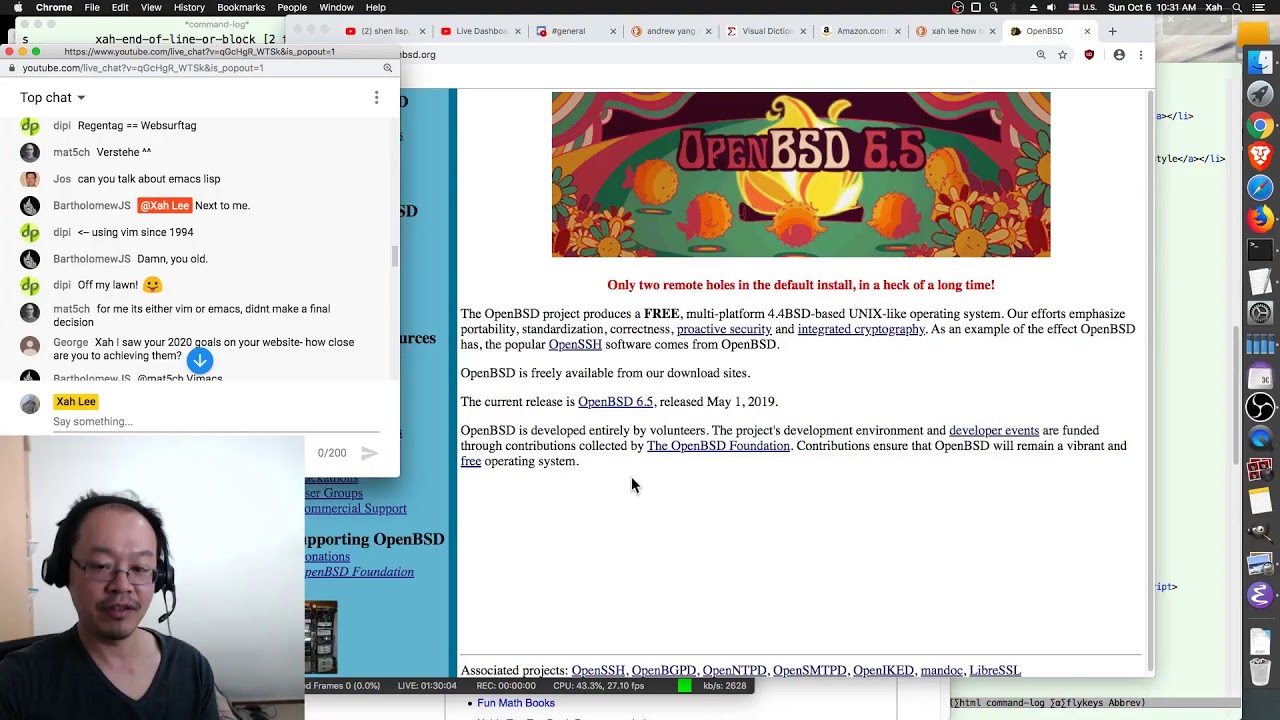The image size is (1280, 720).
Task: Open the mandoc associated project link
Action: coord(941,671)
